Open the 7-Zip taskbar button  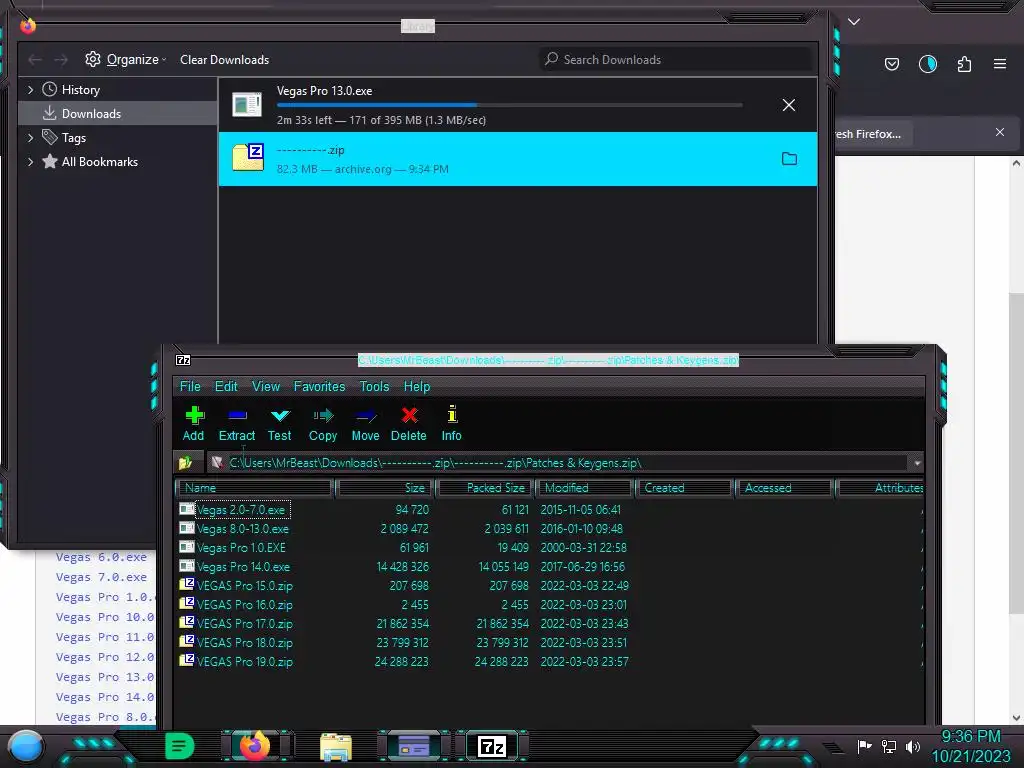coord(492,746)
